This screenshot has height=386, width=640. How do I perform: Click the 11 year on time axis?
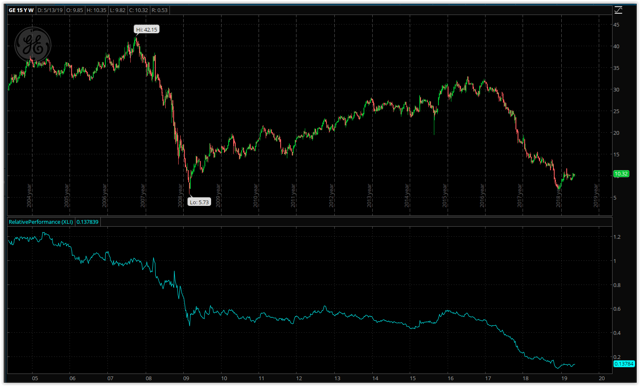tap(262, 378)
